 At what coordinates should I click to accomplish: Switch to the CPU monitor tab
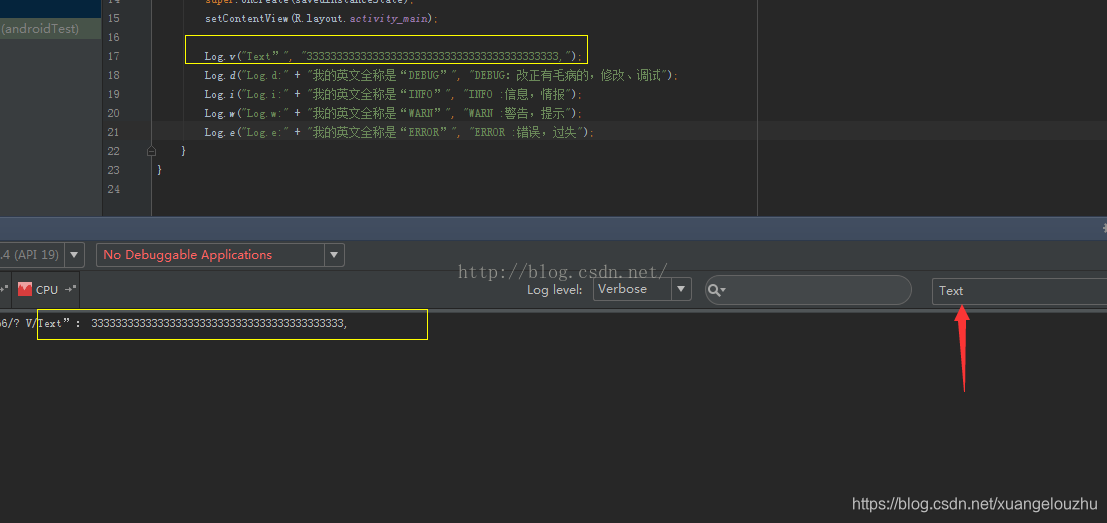tap(47, 289)
